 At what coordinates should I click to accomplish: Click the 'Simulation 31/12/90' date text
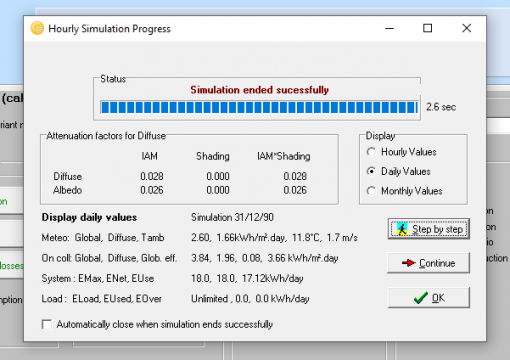(232, 217)
